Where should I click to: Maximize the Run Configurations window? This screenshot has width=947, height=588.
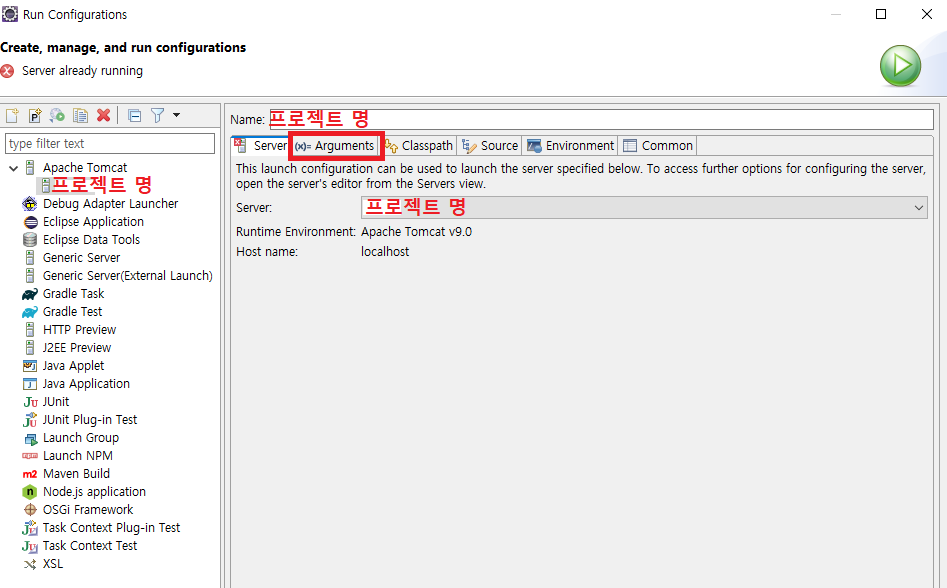pyautogui.click(x=881, y=14)
